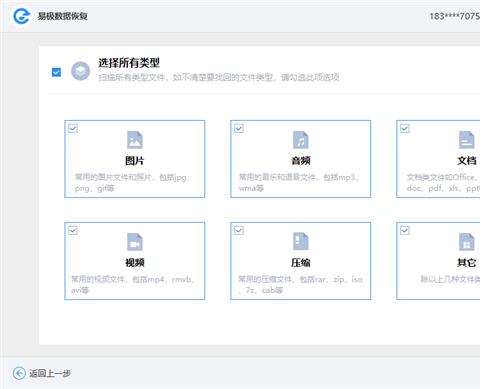Click the document file icon in 文档 card
The image size is (480, 389).
click(467, 140)
